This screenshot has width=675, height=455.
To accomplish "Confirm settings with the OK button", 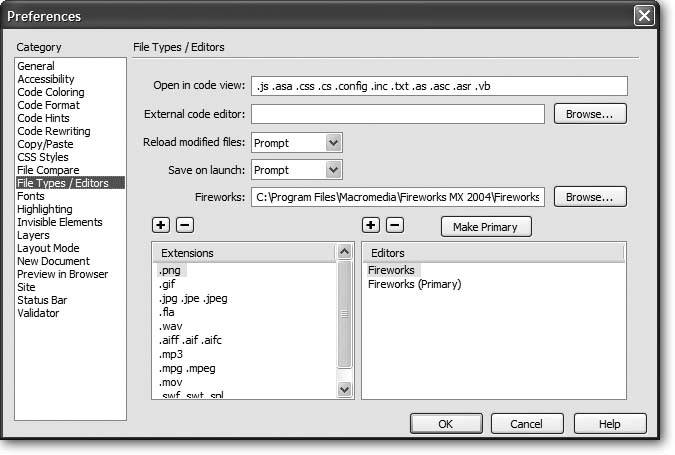I will (445, 424).
